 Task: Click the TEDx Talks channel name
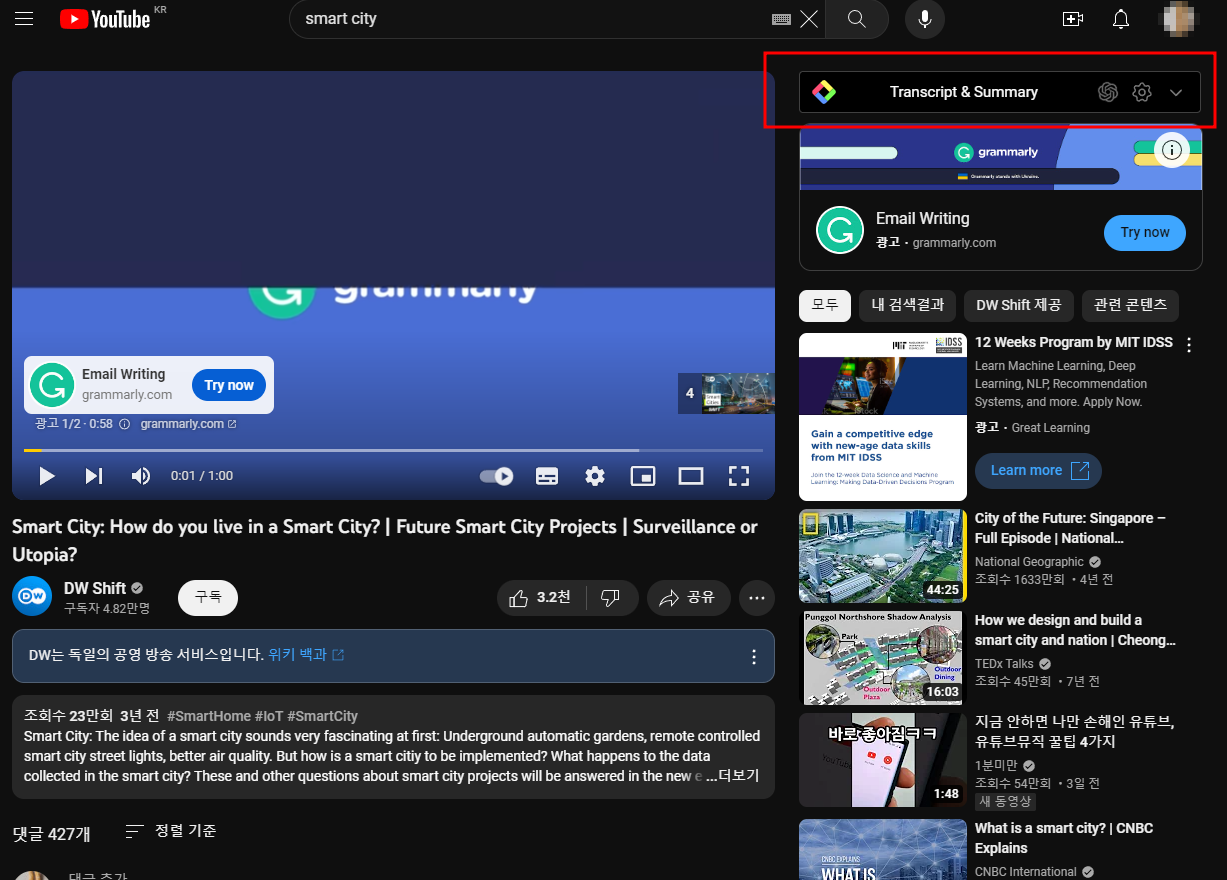pyautogui.click(x=1004, y=664)
